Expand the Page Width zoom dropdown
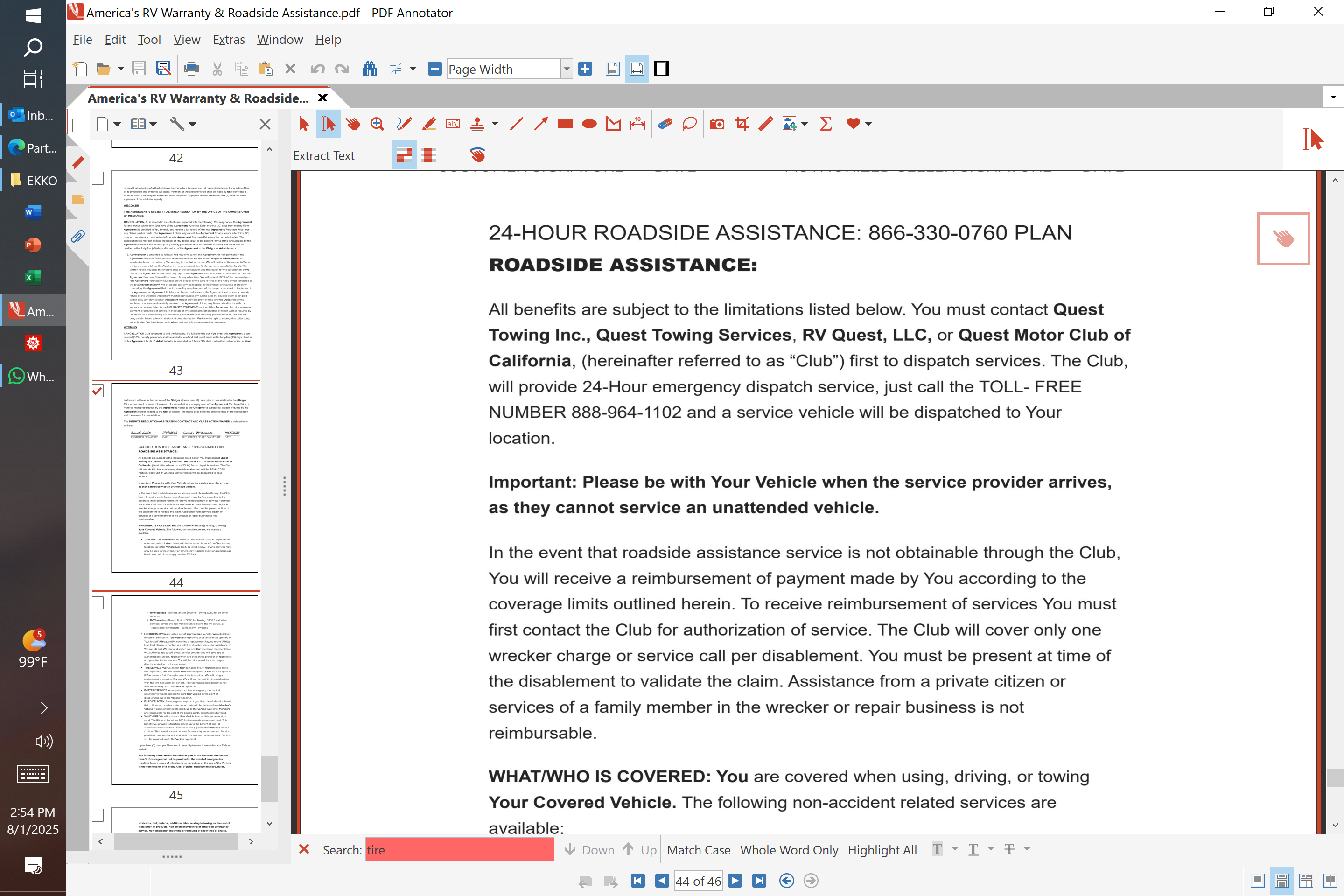Image resolution: width=1344 pixels, height=896 pixels. 566,69
